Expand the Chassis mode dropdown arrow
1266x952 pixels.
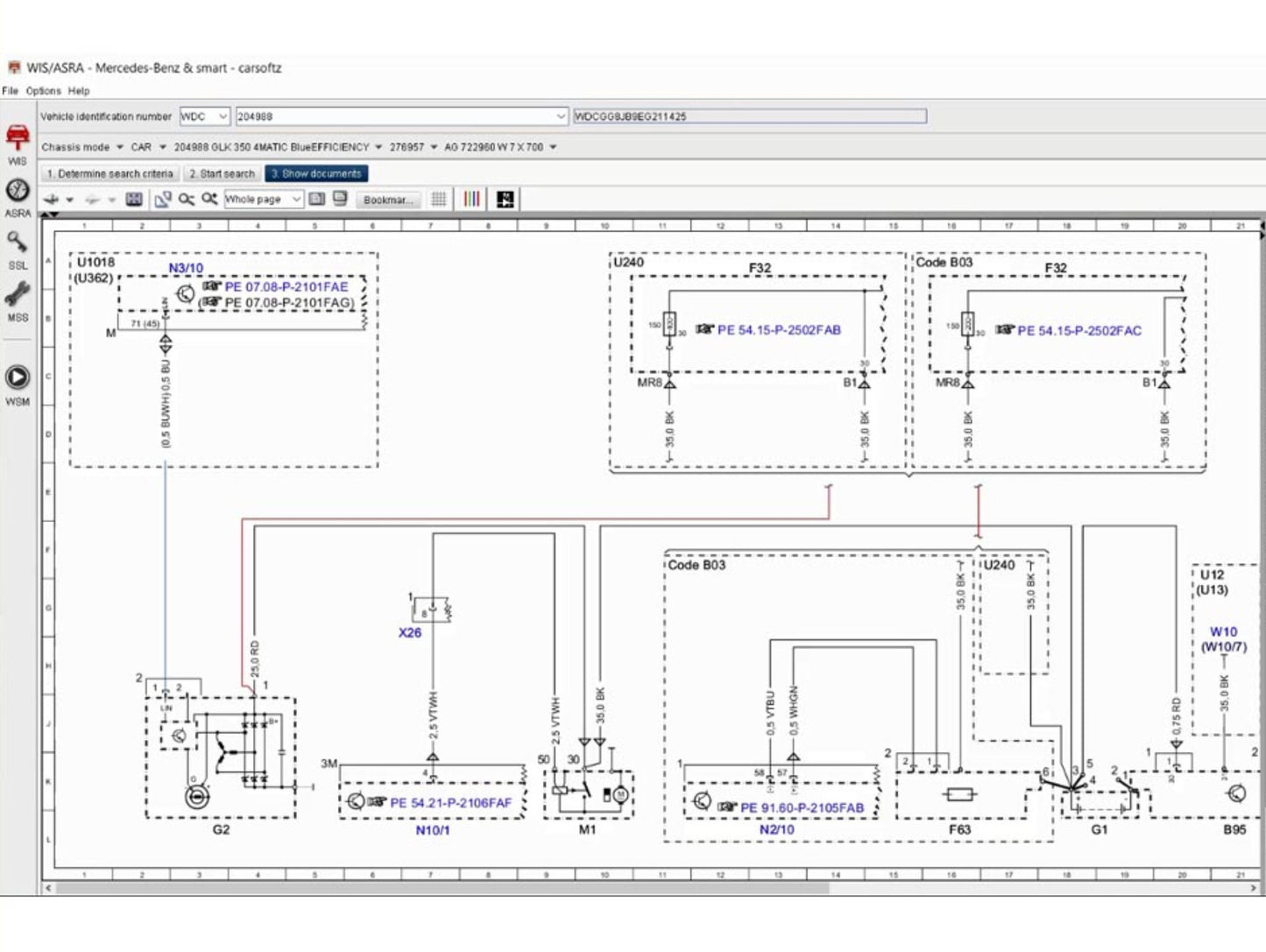coord(119,147)
